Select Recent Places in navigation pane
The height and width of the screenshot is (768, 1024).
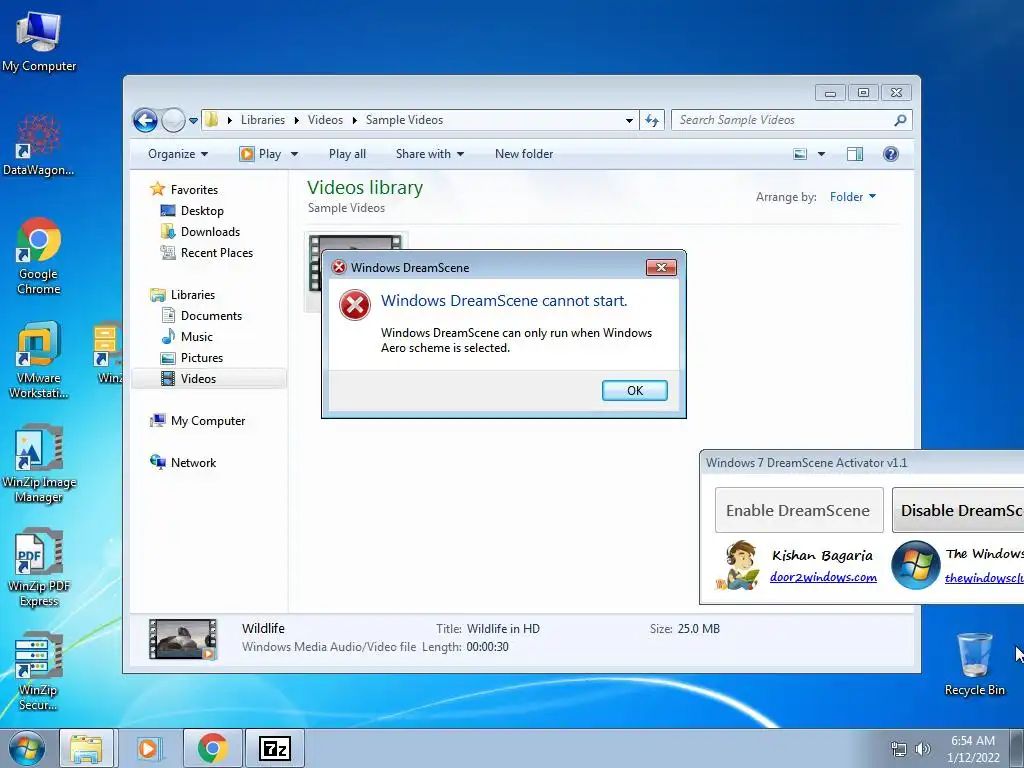coord(216,253)
